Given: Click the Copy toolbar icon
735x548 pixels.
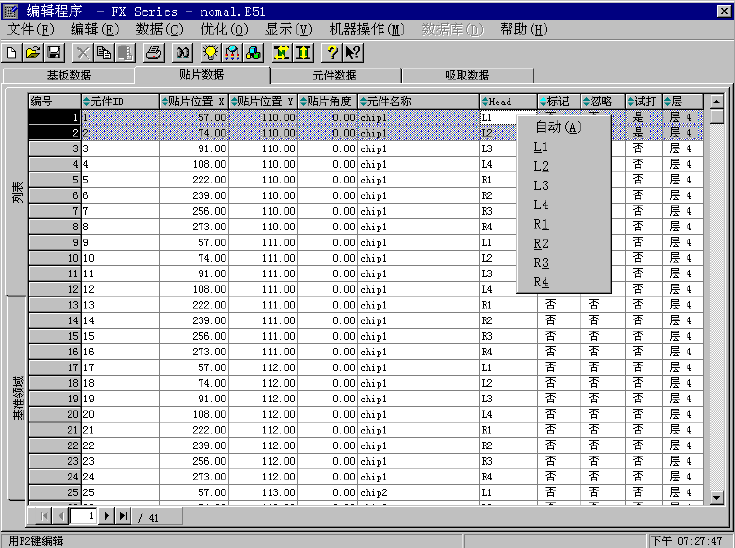Looking at the screenshot, I should (104, 52).
